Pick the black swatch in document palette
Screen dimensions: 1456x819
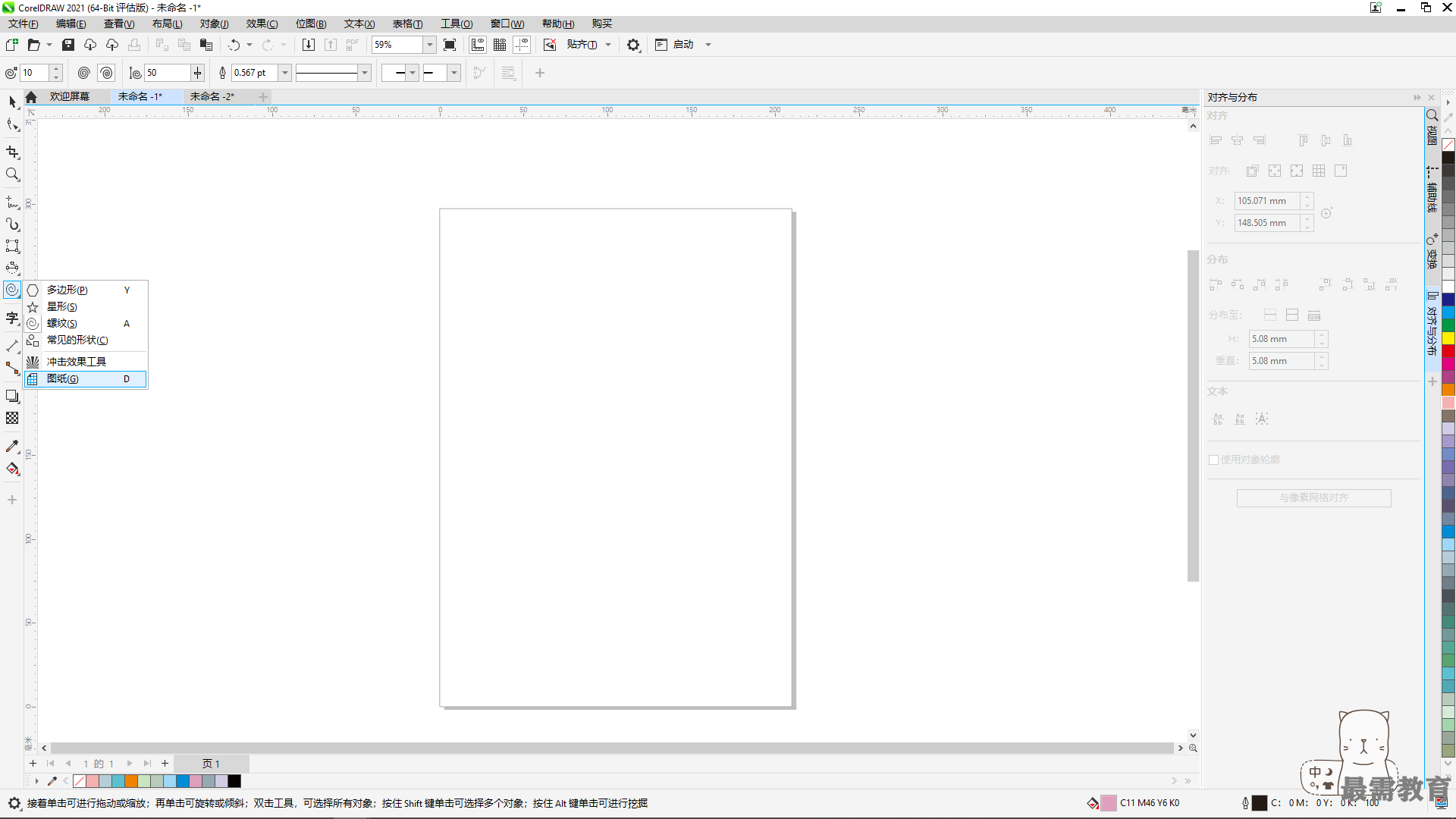(234, 781)
